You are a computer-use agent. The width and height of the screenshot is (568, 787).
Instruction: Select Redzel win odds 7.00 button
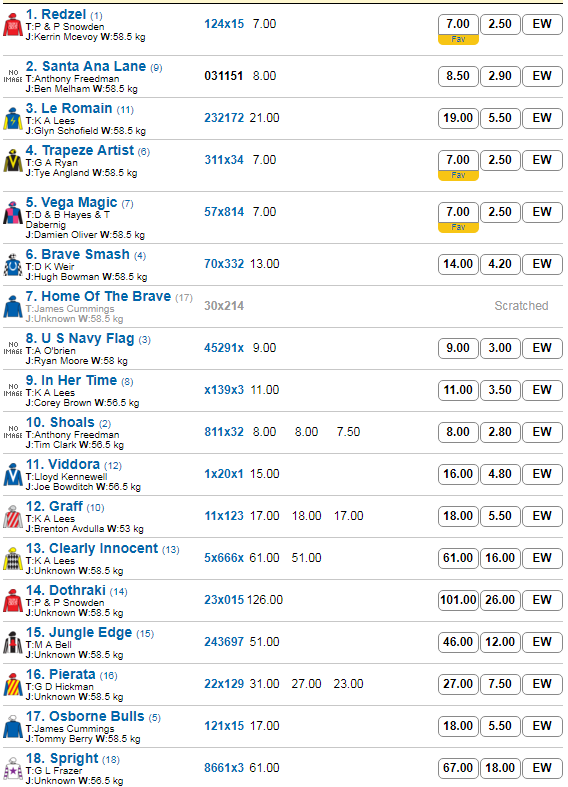pyautogui.click(x=458, y=24)
